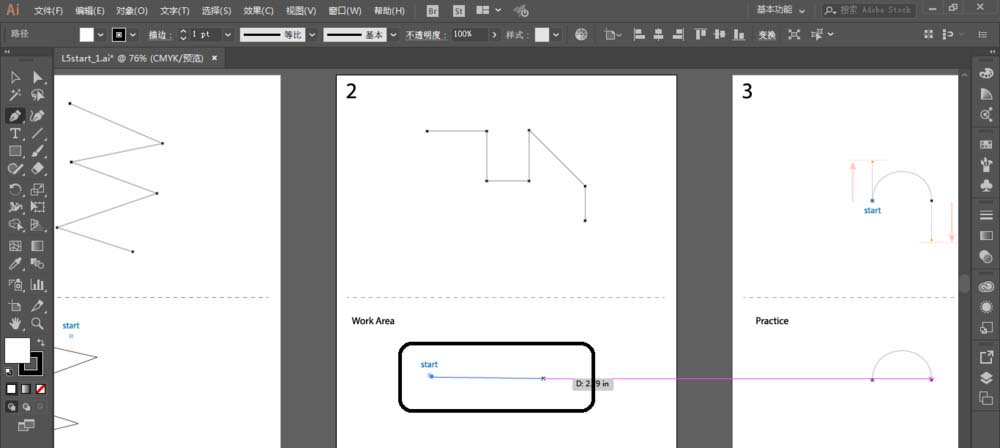
Task: Select the Type tool
Action: click(15, 133)
